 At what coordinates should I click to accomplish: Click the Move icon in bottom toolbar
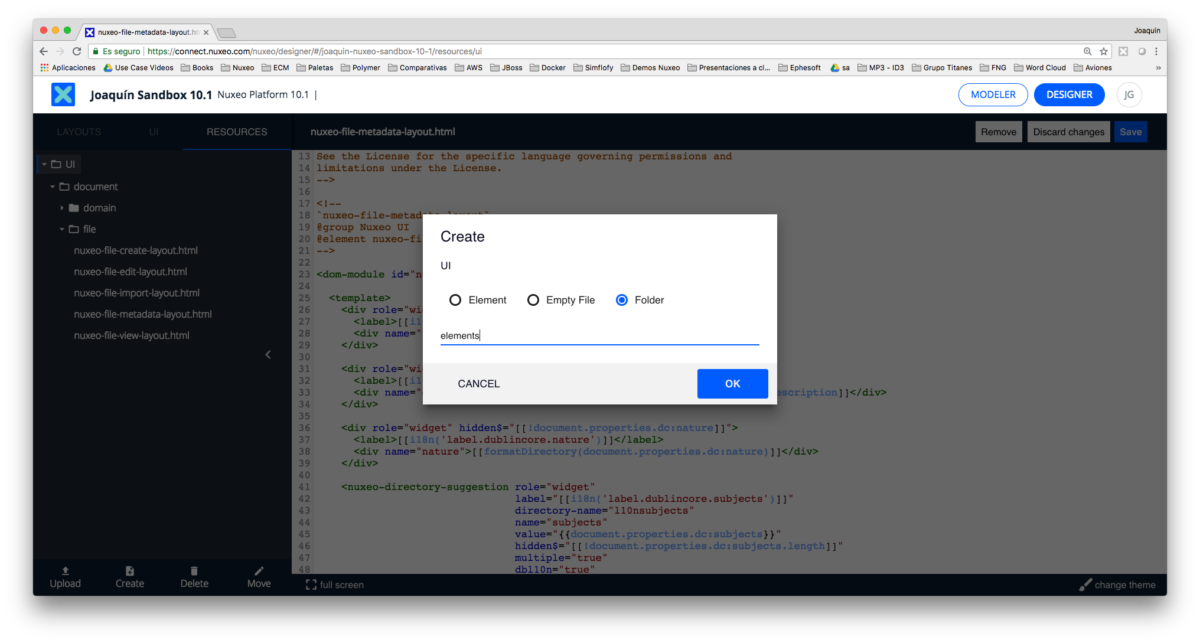(259, 570)
